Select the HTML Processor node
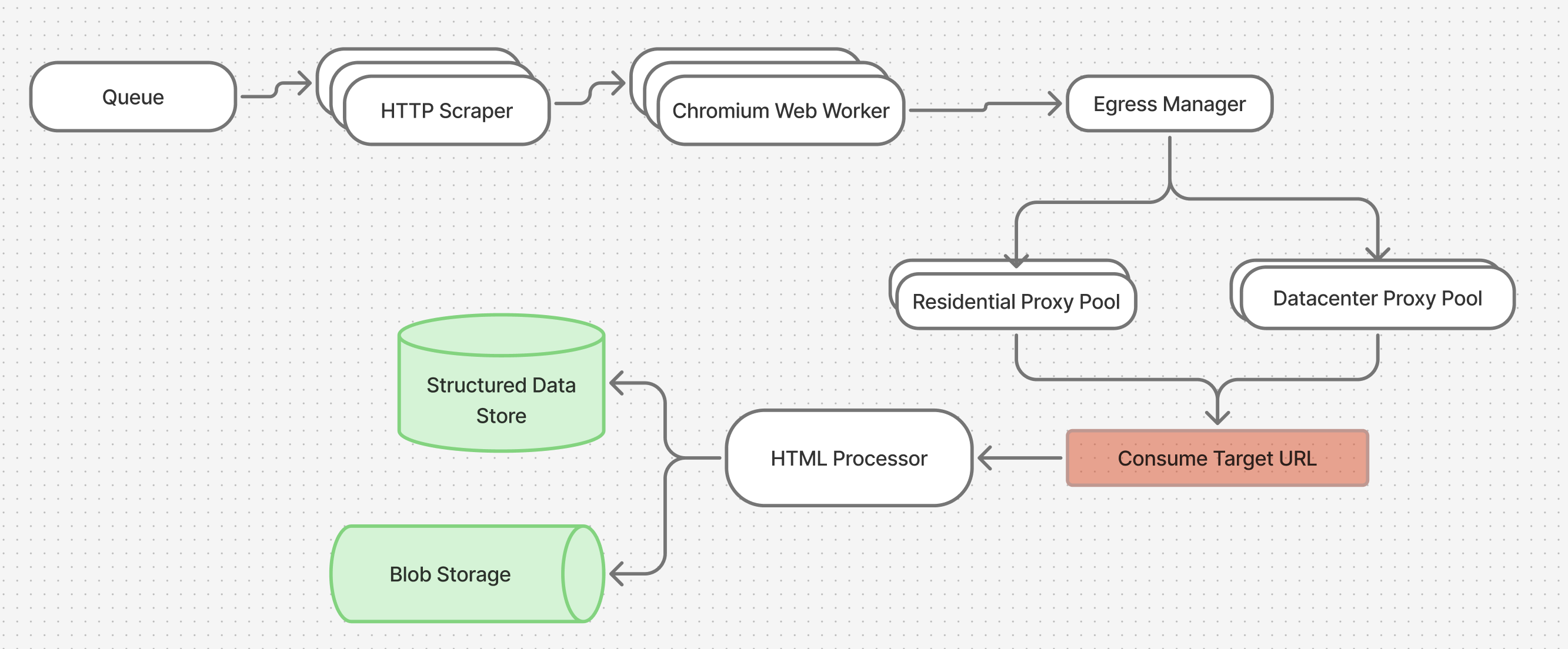The height and width of the screenshot is (649, 1568). (849, 458)
